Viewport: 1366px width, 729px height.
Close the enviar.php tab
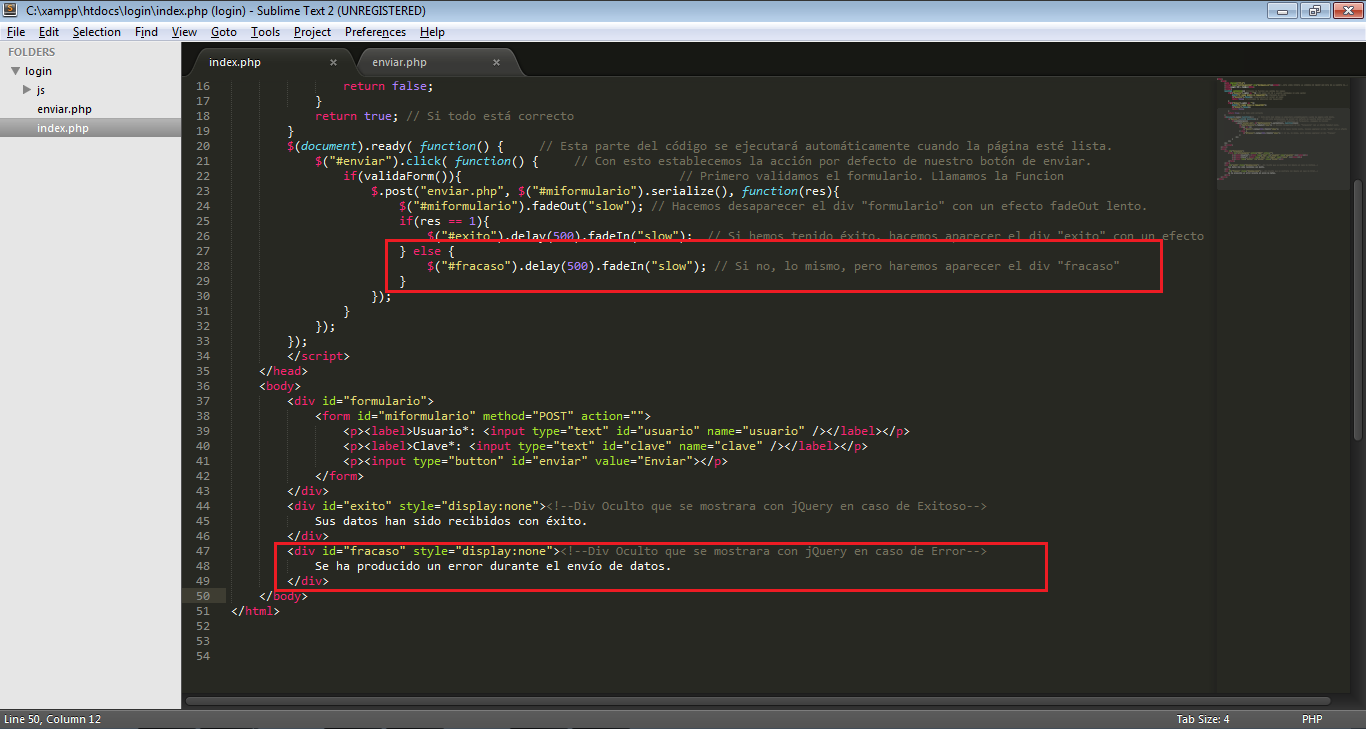(496, 61)
